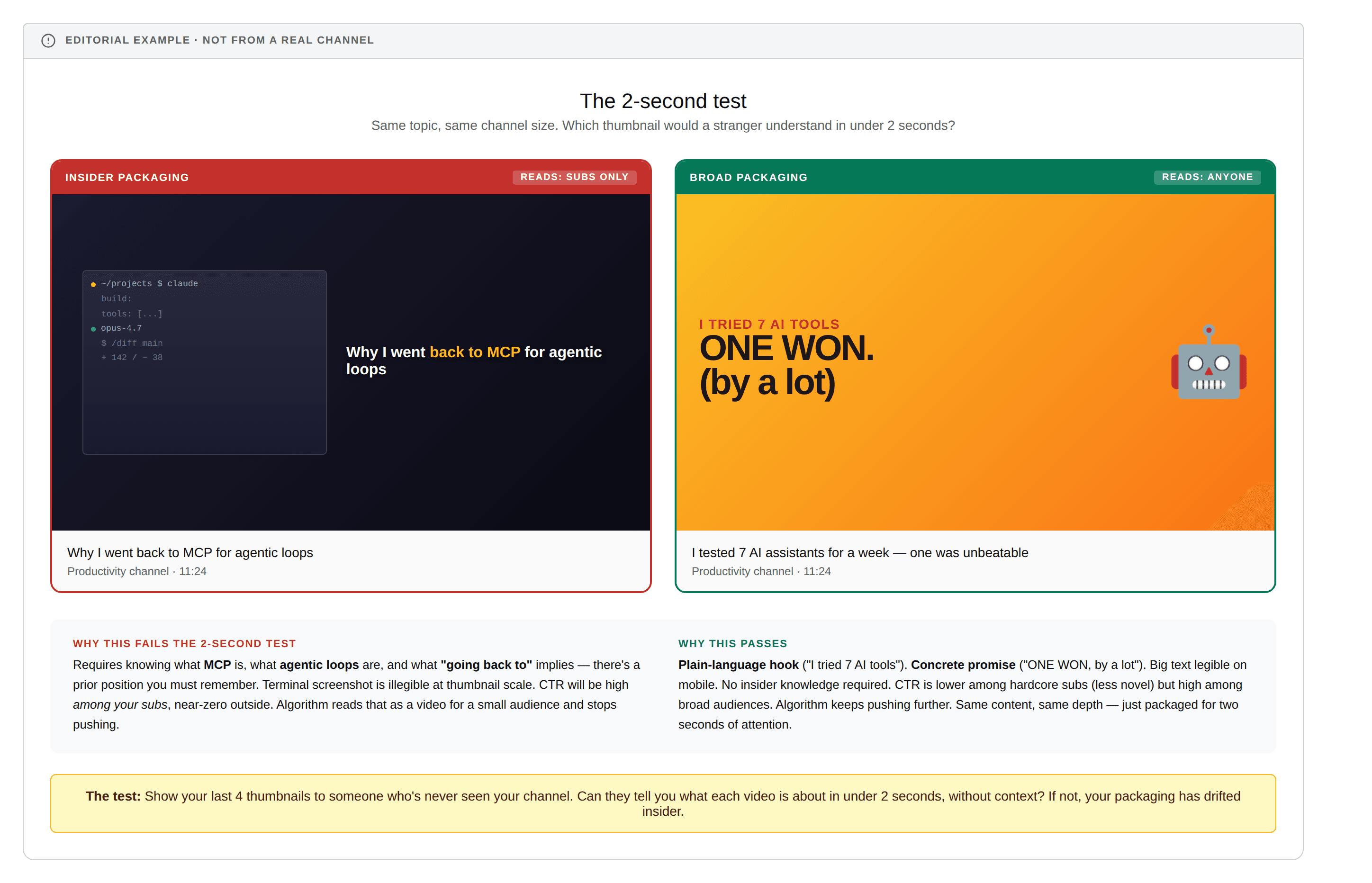Click the '(by a lot)' thumbnail text
Image resolution: width=1372 pixels, height=883 pixels.
(767, 382)
